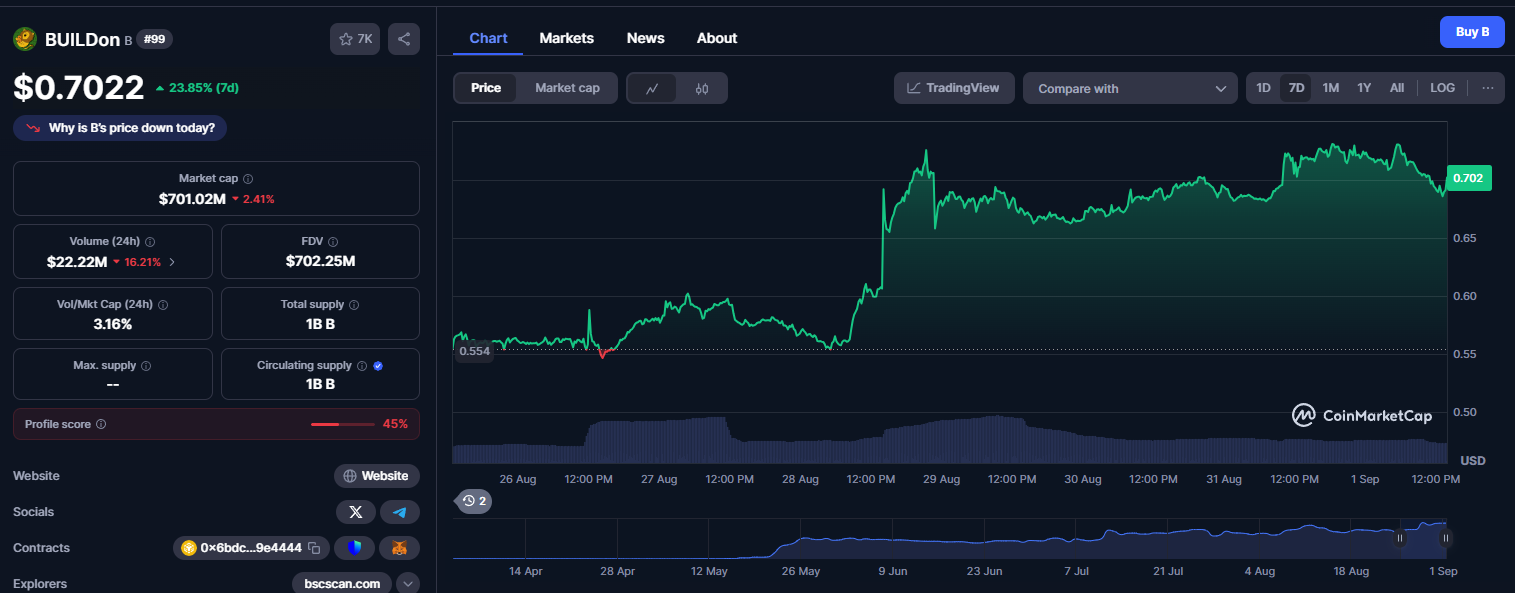Set chart range to 1M
This screenshot has height=593, width=1515.
click(x=1331, y=88)
